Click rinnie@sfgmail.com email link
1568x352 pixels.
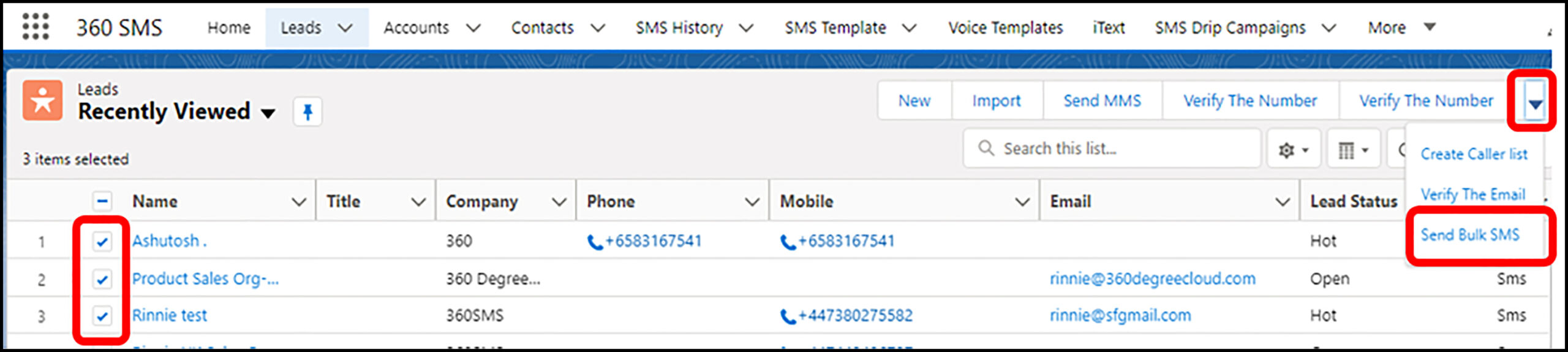point(1120,315)
